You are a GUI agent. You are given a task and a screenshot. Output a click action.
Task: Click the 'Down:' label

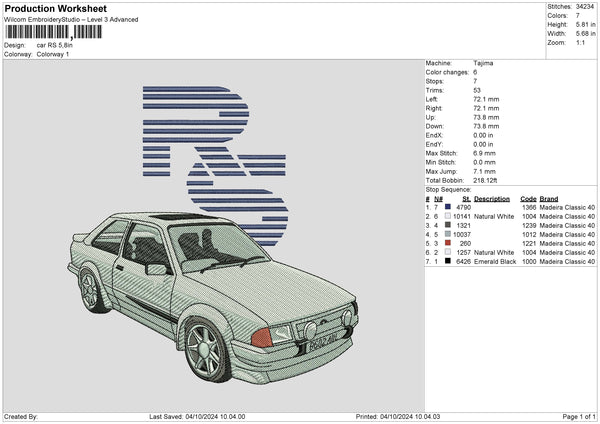434,126
